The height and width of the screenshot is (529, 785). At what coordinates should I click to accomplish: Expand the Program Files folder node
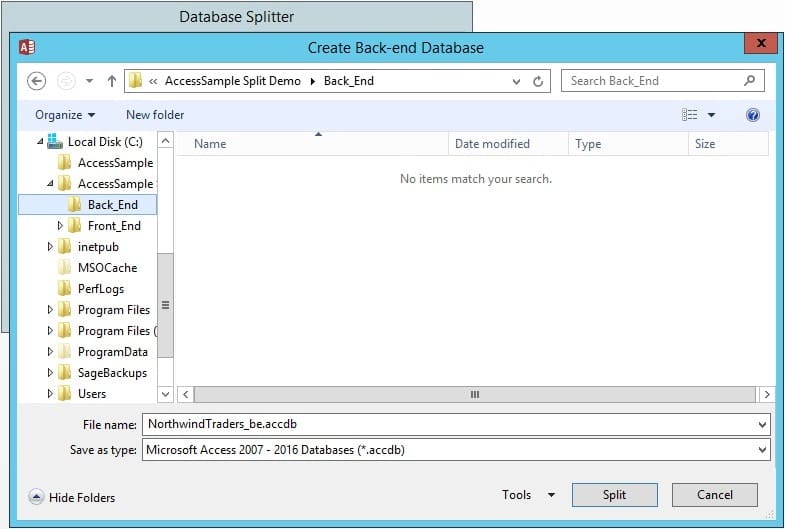pos(50,310)
